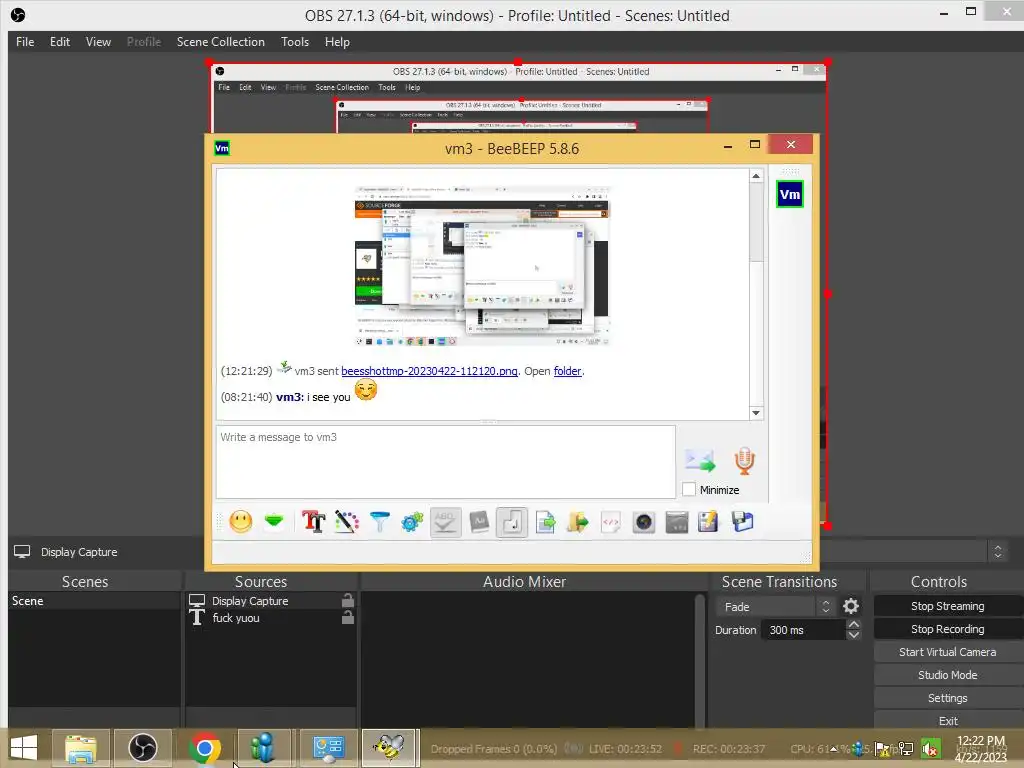The width and height of the screenshot is (1024, 768).
Task: Open the Edit menu in OBS
Action: pyautogui.click(x=59, y=42)
